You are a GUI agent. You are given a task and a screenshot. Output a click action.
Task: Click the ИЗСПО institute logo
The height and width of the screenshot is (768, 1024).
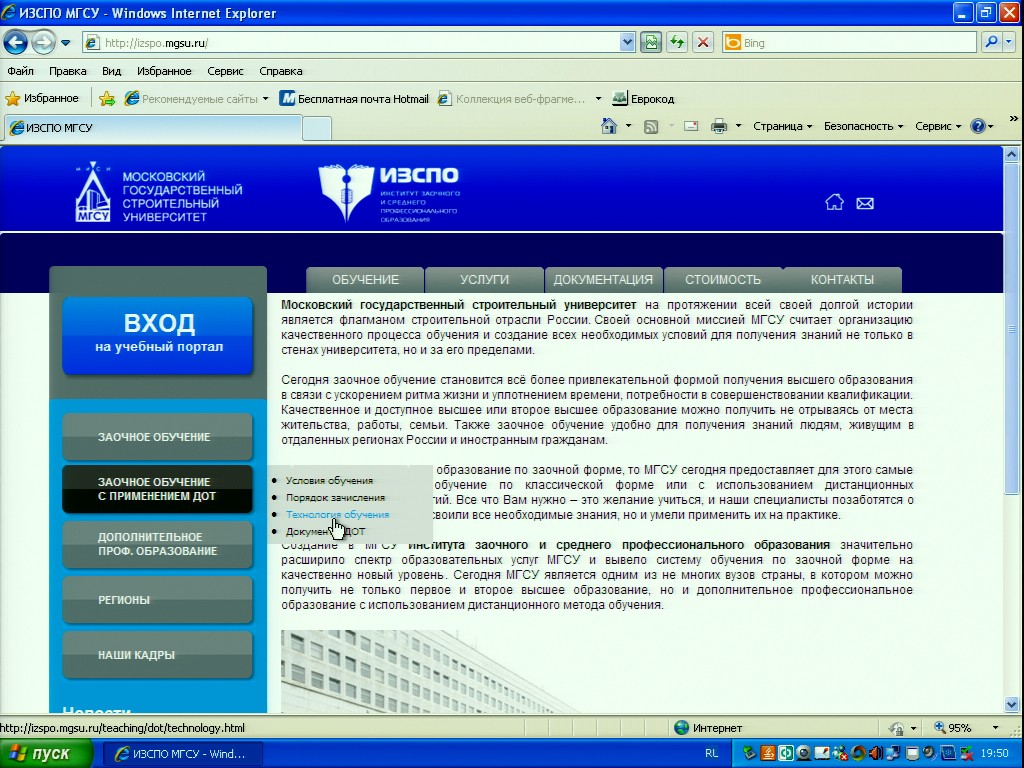(x=389, y=193)
